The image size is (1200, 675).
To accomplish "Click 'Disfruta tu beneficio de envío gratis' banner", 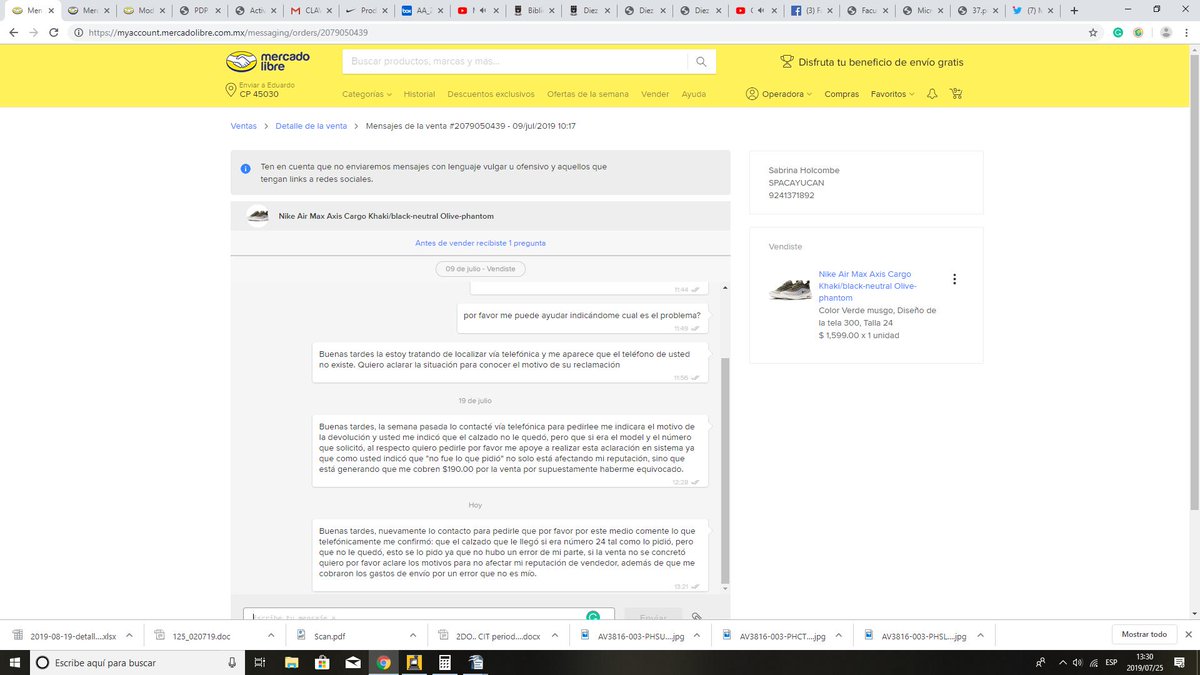I will click(871, 62).
